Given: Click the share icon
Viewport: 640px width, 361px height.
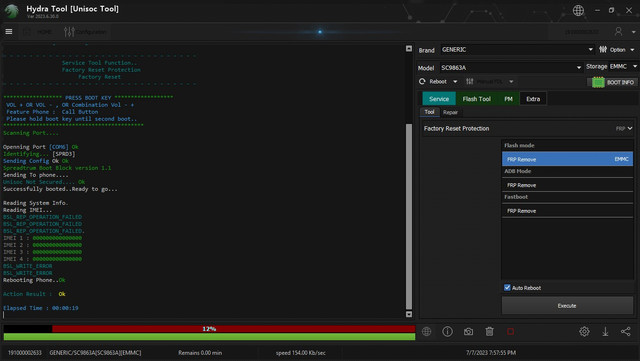Looking at the screenshot, I should (x=626, y=332).
